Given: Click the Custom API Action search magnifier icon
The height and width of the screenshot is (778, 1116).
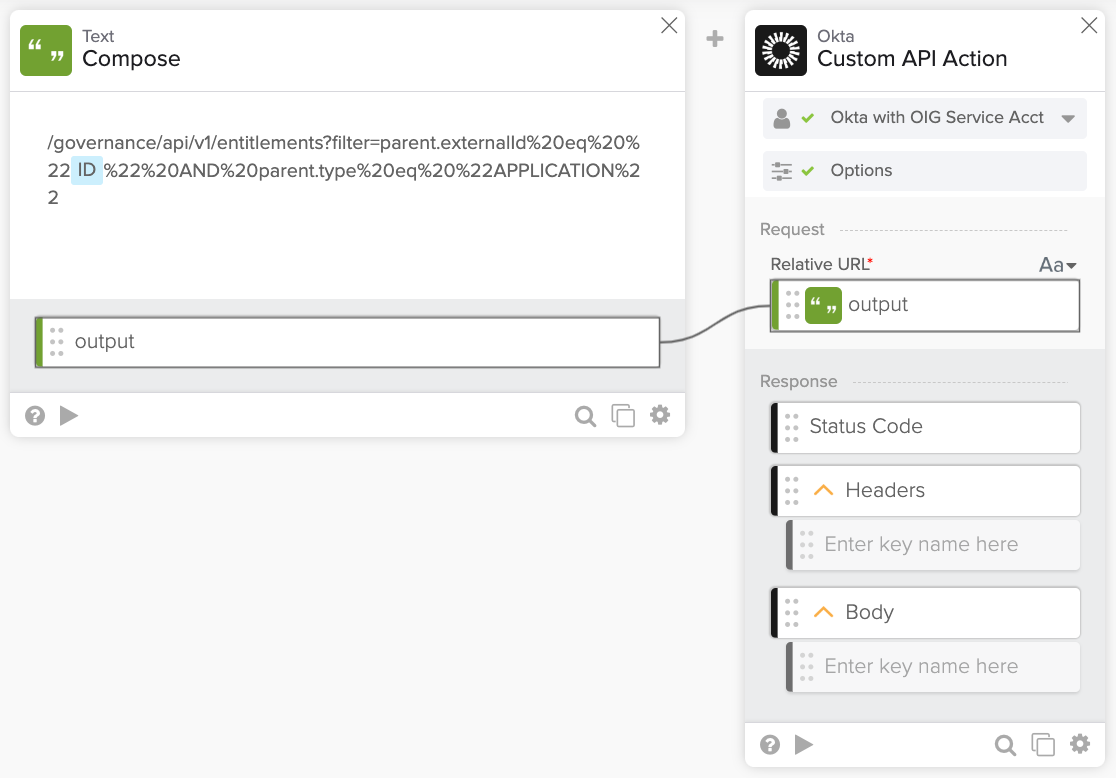Looking at the screenshot, I should 1005,745.
